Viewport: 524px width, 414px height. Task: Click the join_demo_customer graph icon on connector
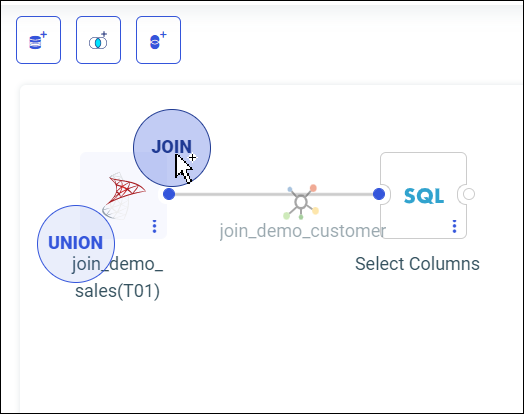tap(301, 202)
